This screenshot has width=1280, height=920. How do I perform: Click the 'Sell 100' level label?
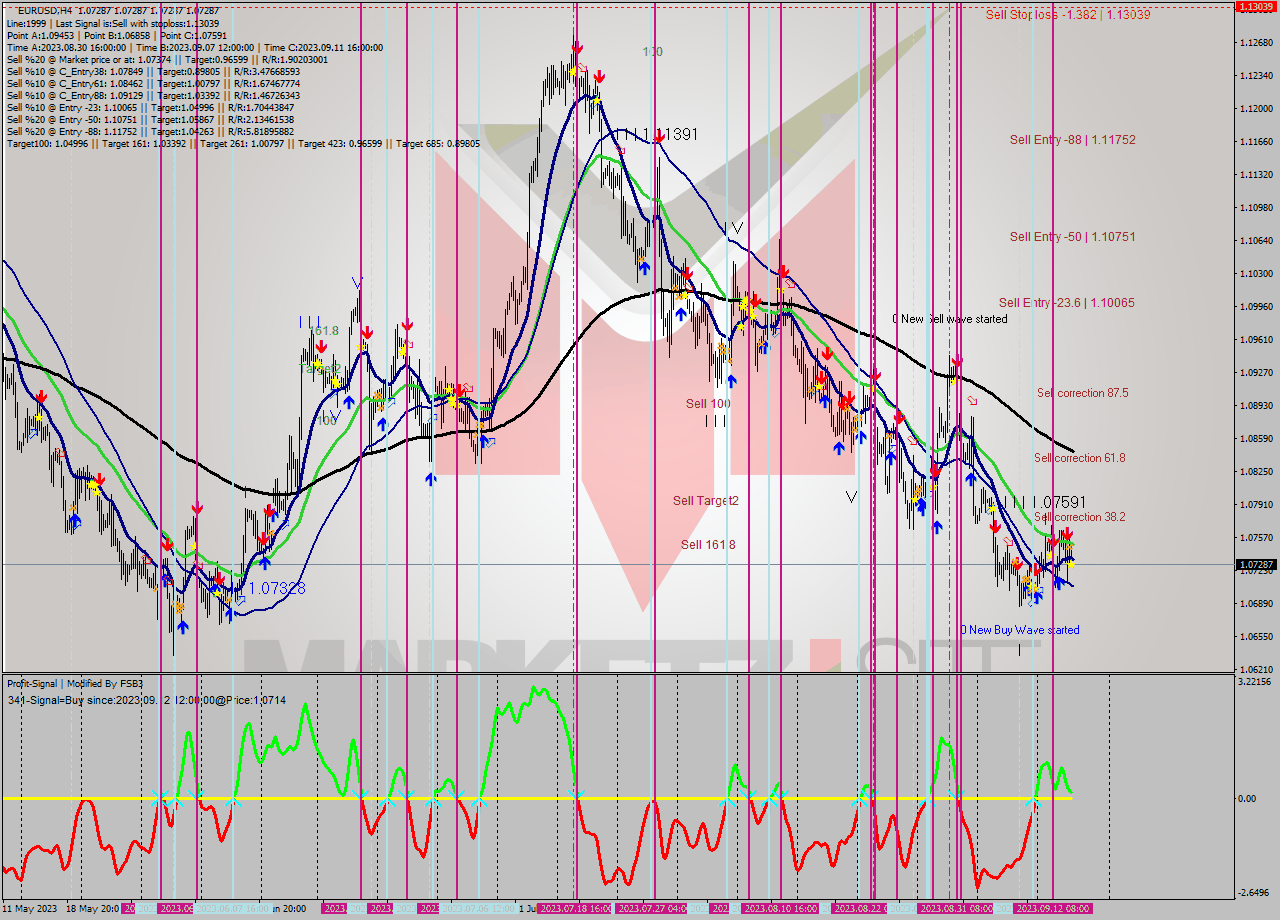click(708, 404)
